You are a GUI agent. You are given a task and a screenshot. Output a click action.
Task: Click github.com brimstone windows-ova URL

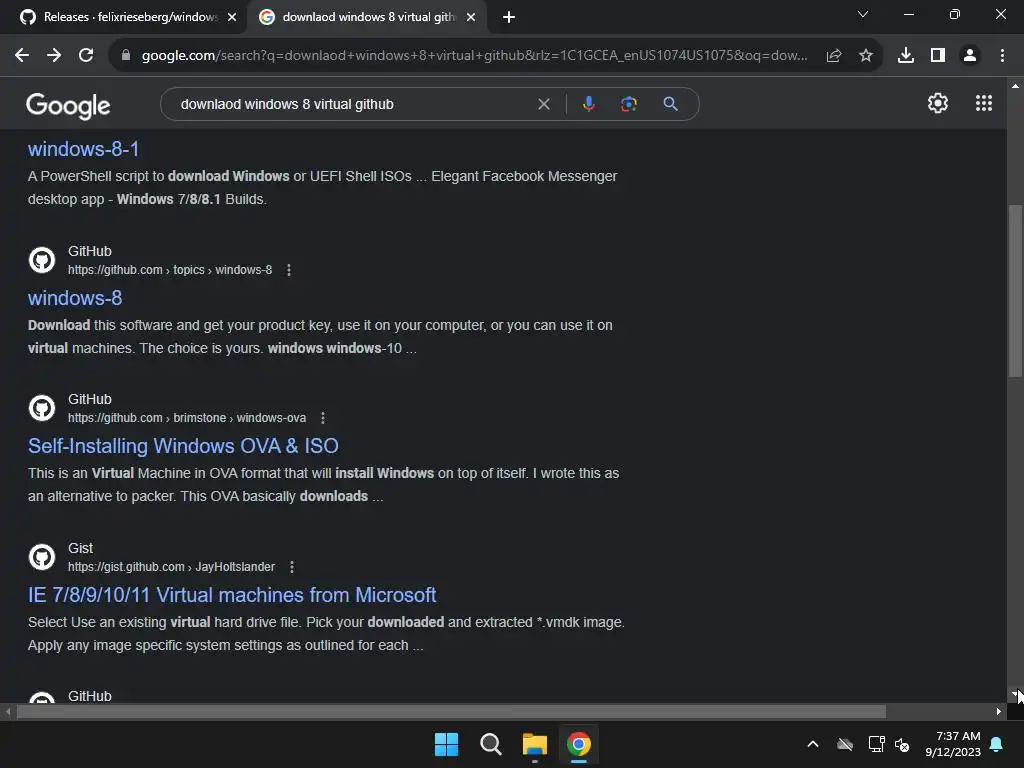(x=187, y=418)
